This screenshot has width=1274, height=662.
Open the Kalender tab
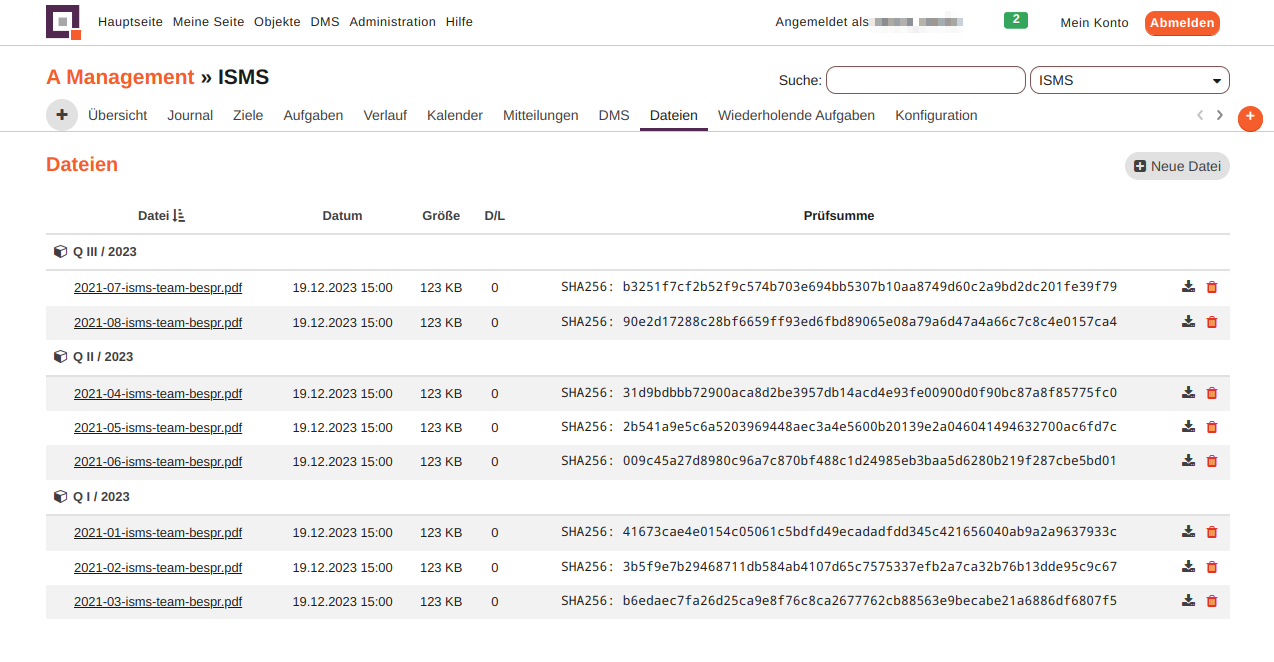pos(455,115)
